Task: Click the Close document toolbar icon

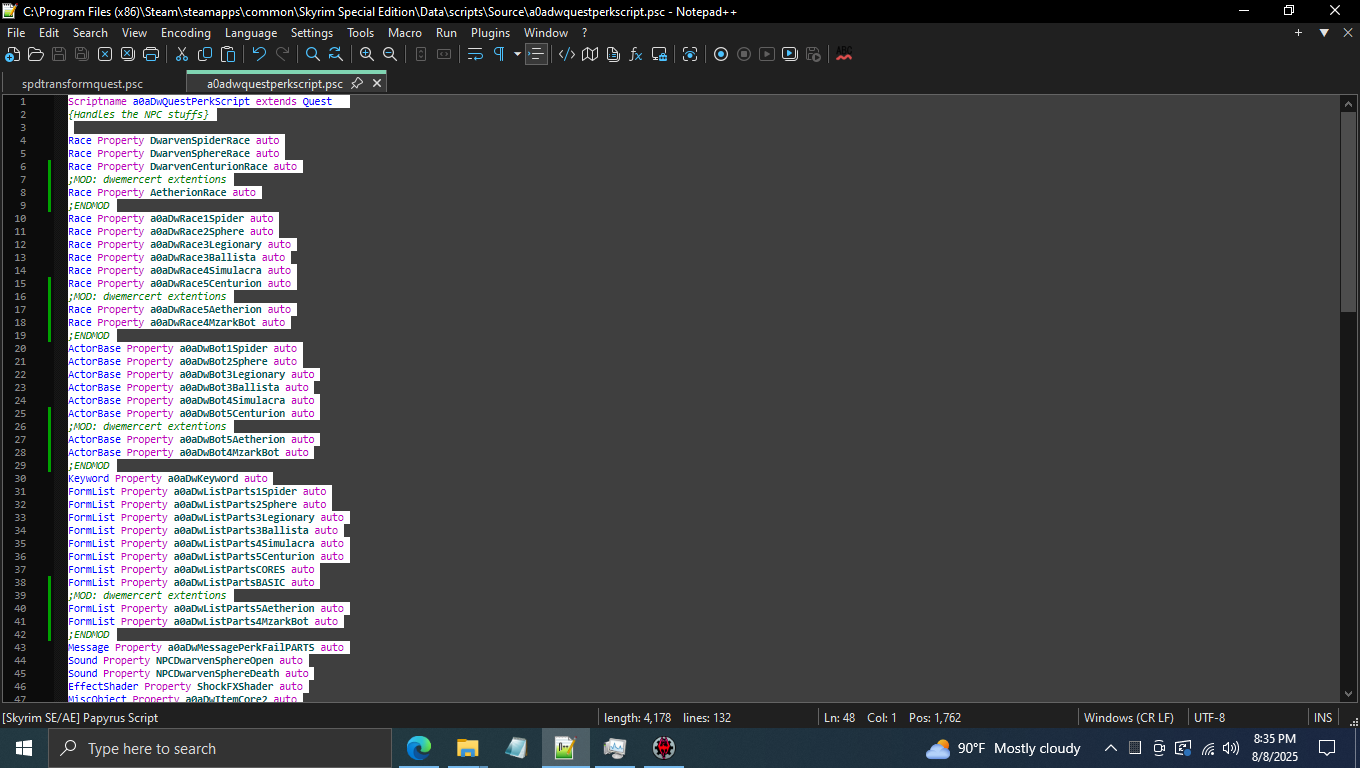Action: pyautogui.click(x=105, y=54)
